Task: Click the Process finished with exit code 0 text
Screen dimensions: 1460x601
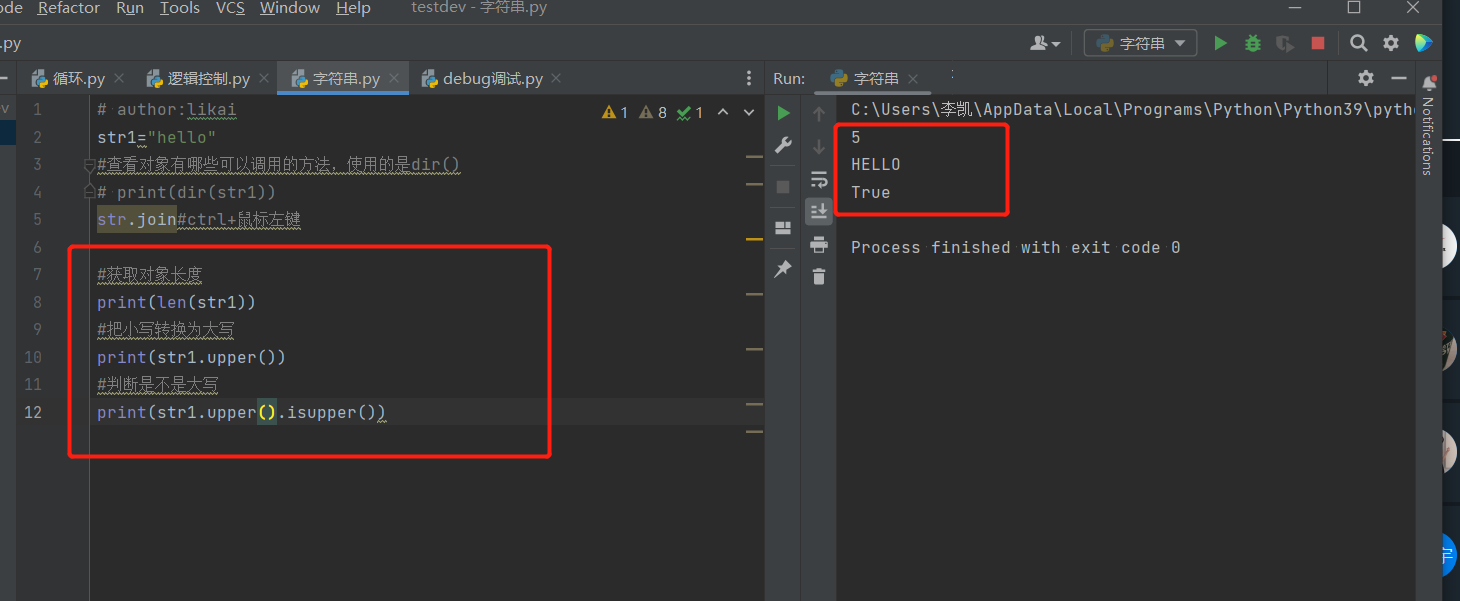Action: 1015,247
